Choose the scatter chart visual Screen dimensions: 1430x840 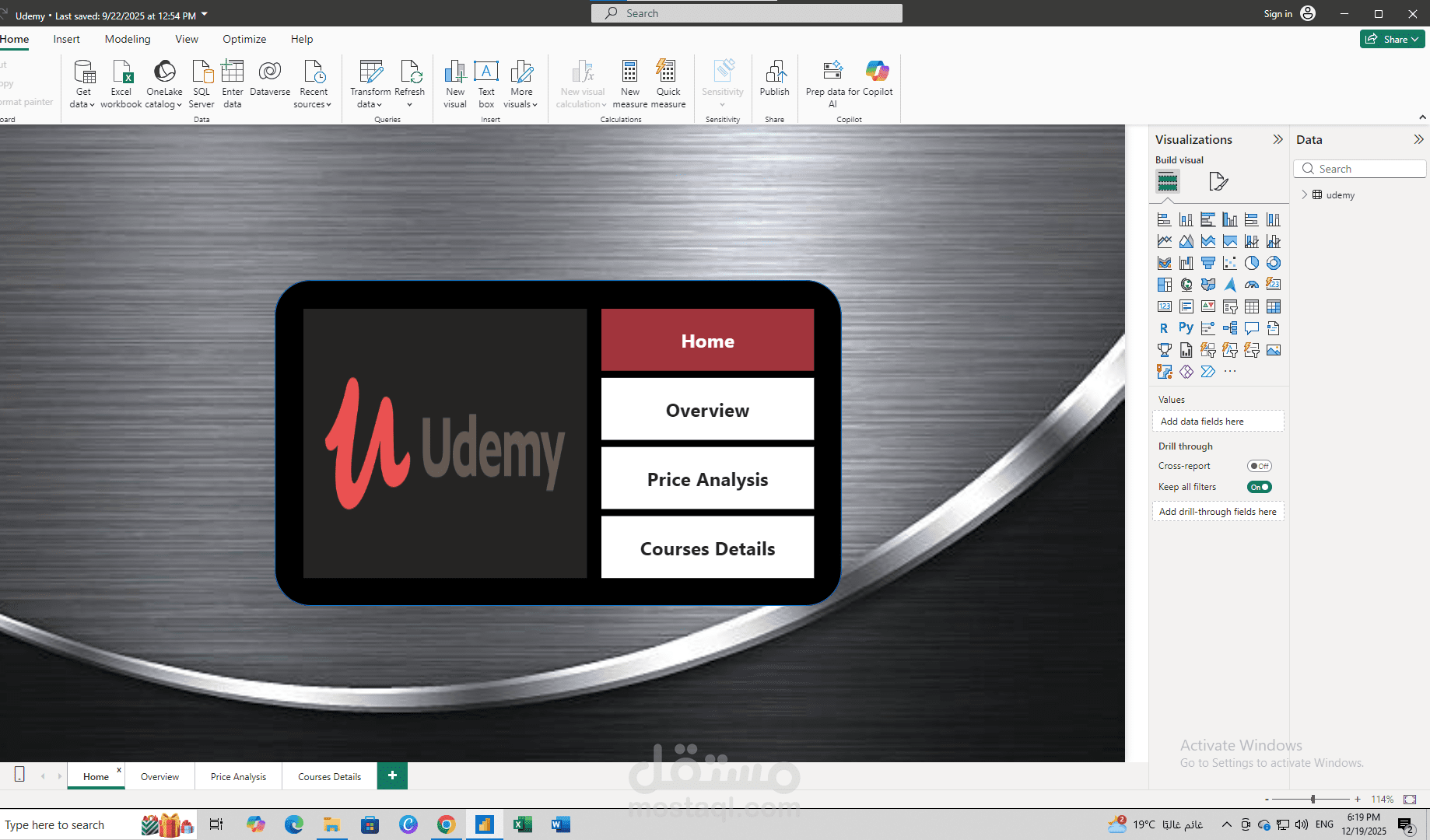(x=1229, y=263)
